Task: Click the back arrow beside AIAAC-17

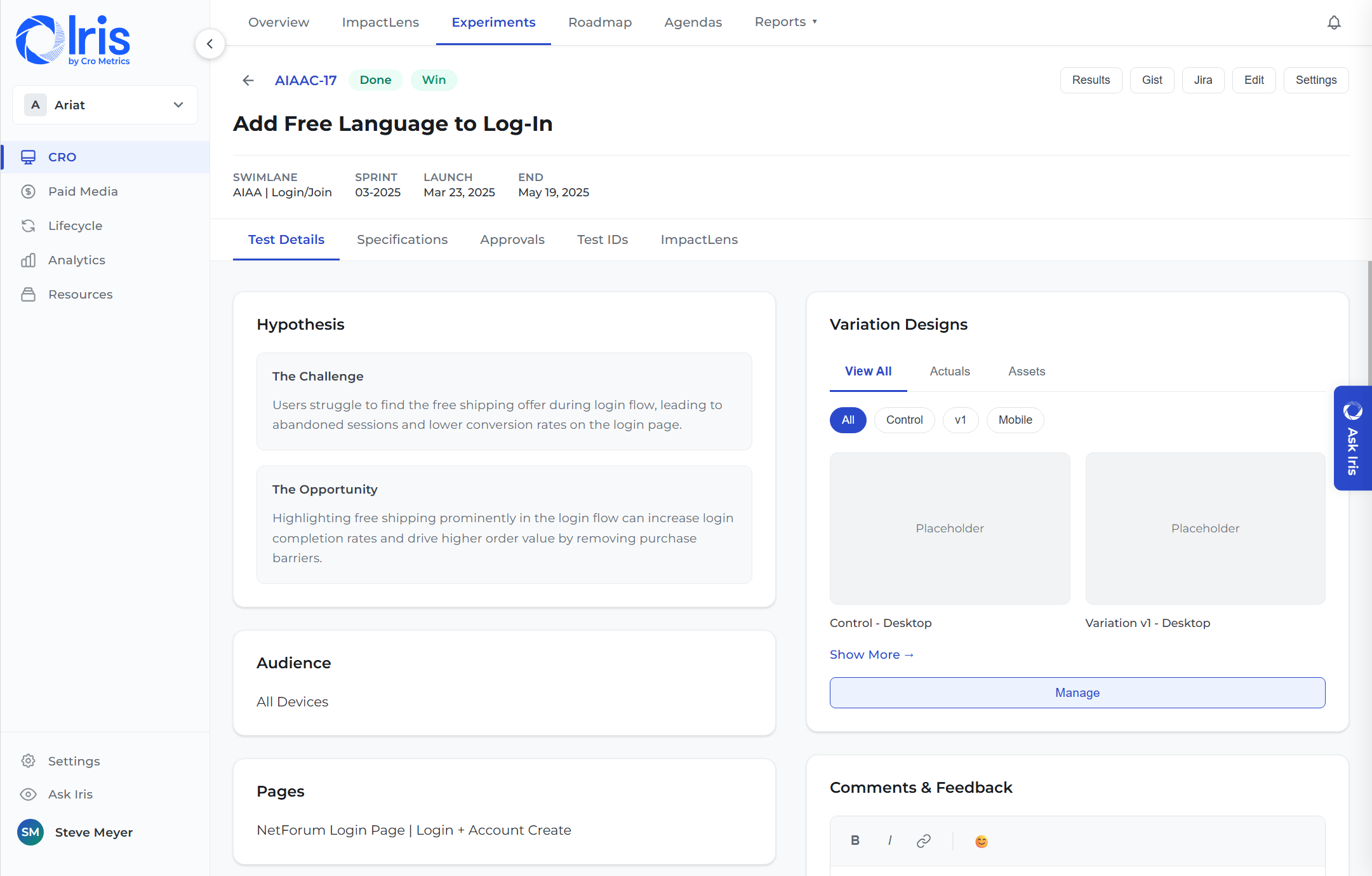Action: pos(248,80)
